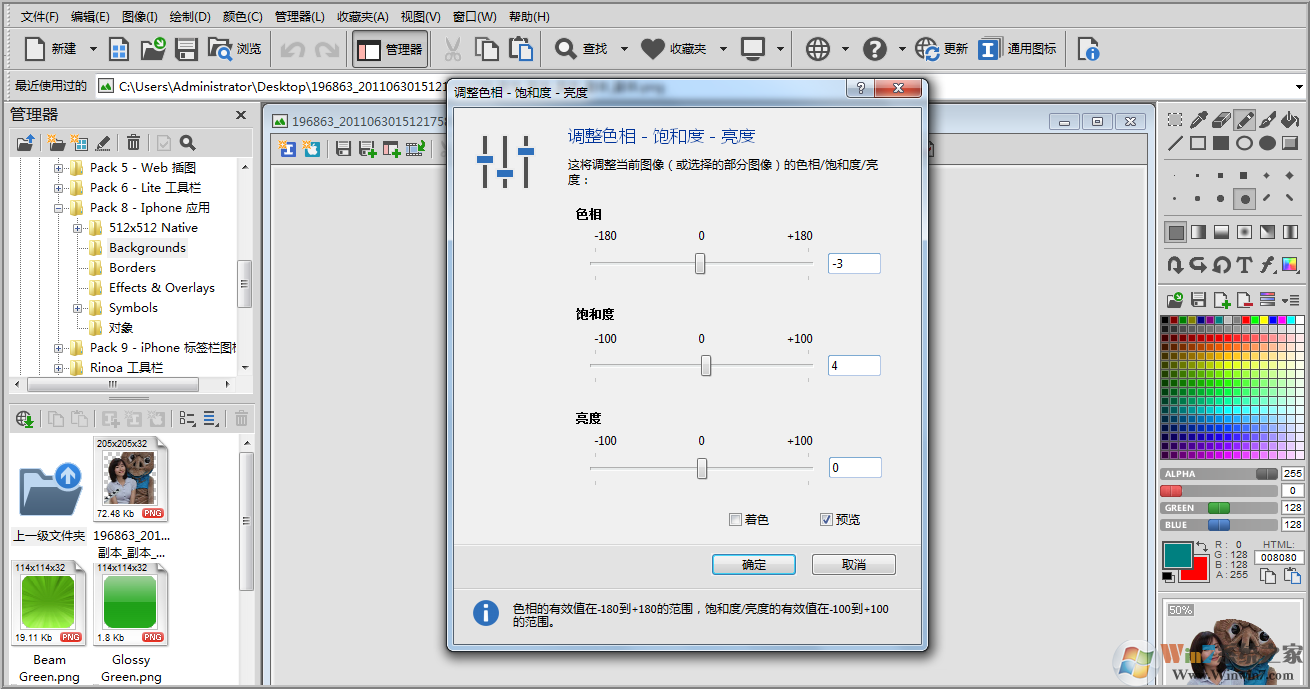Select the Brush tool
The image size is (1310, 689).
point(1268,120)
